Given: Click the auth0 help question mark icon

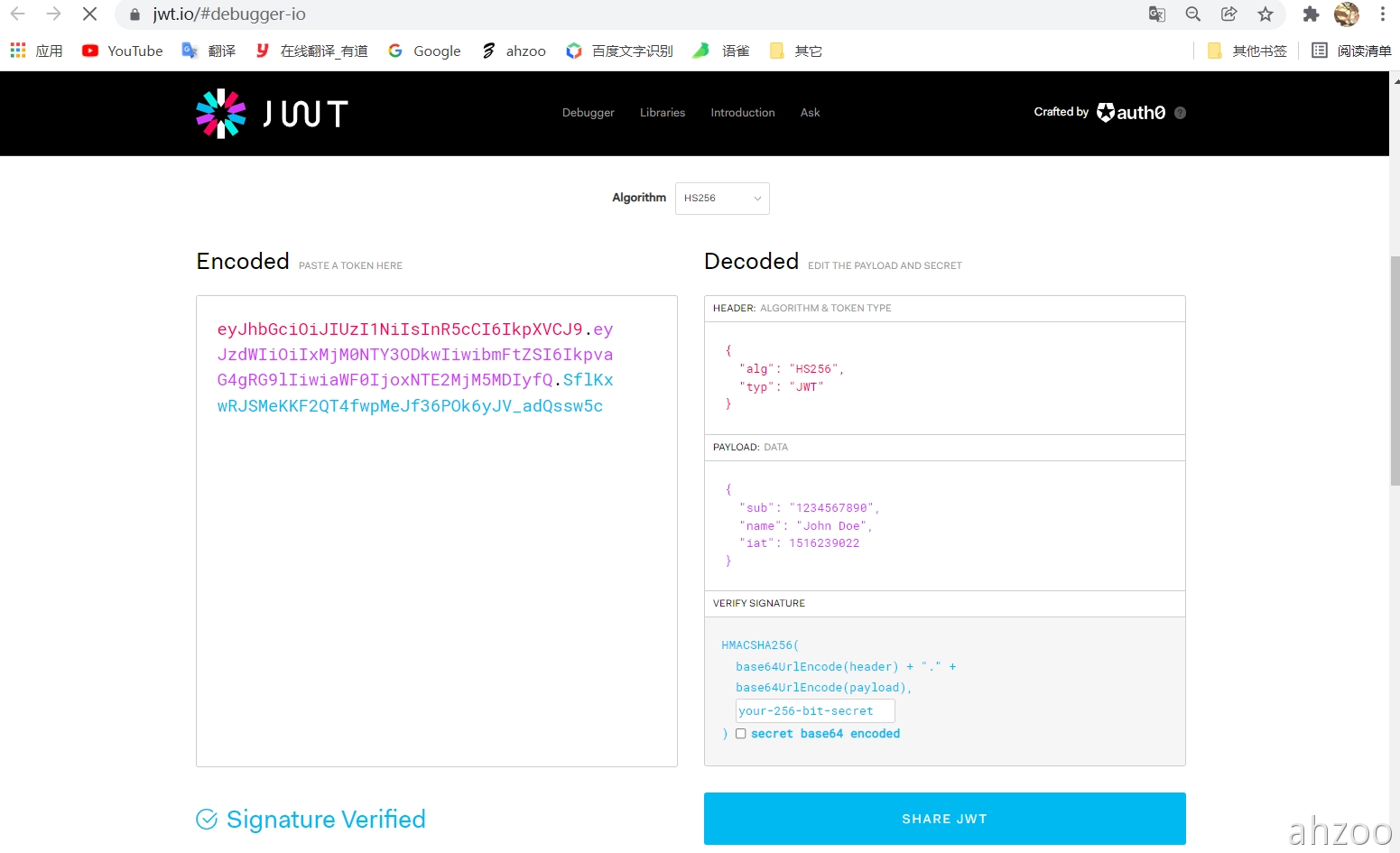Looking at the screenshot, I should 1180,113.
